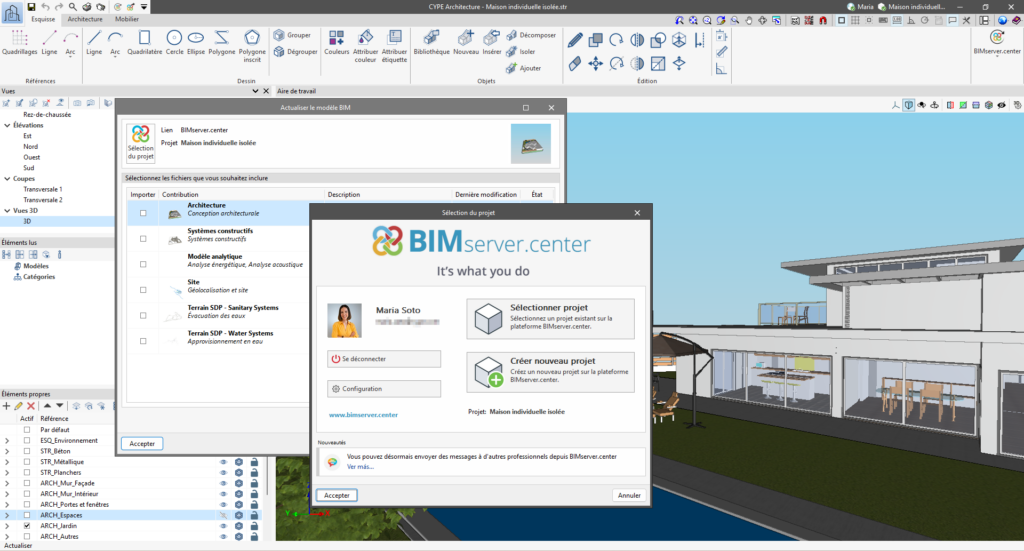This screenshot has width=1024, height=551.
Task: Click the project thumbnail in BIM dialog
Action: click(531, 144)
